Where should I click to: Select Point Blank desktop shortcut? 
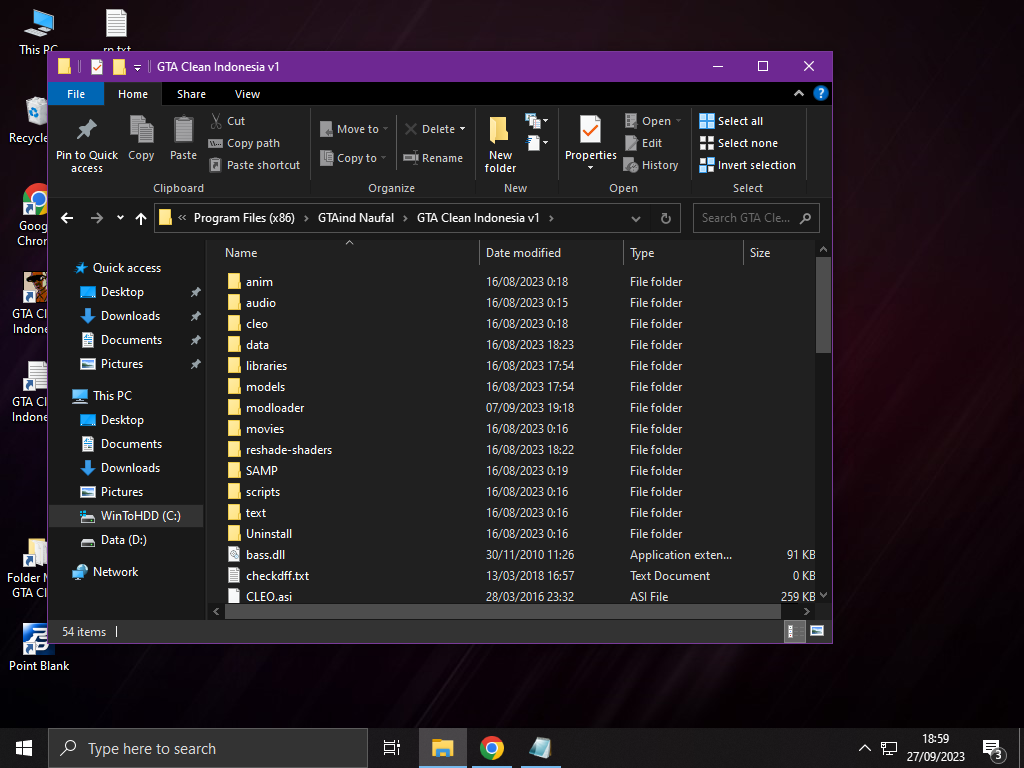(x=39, y=647)
